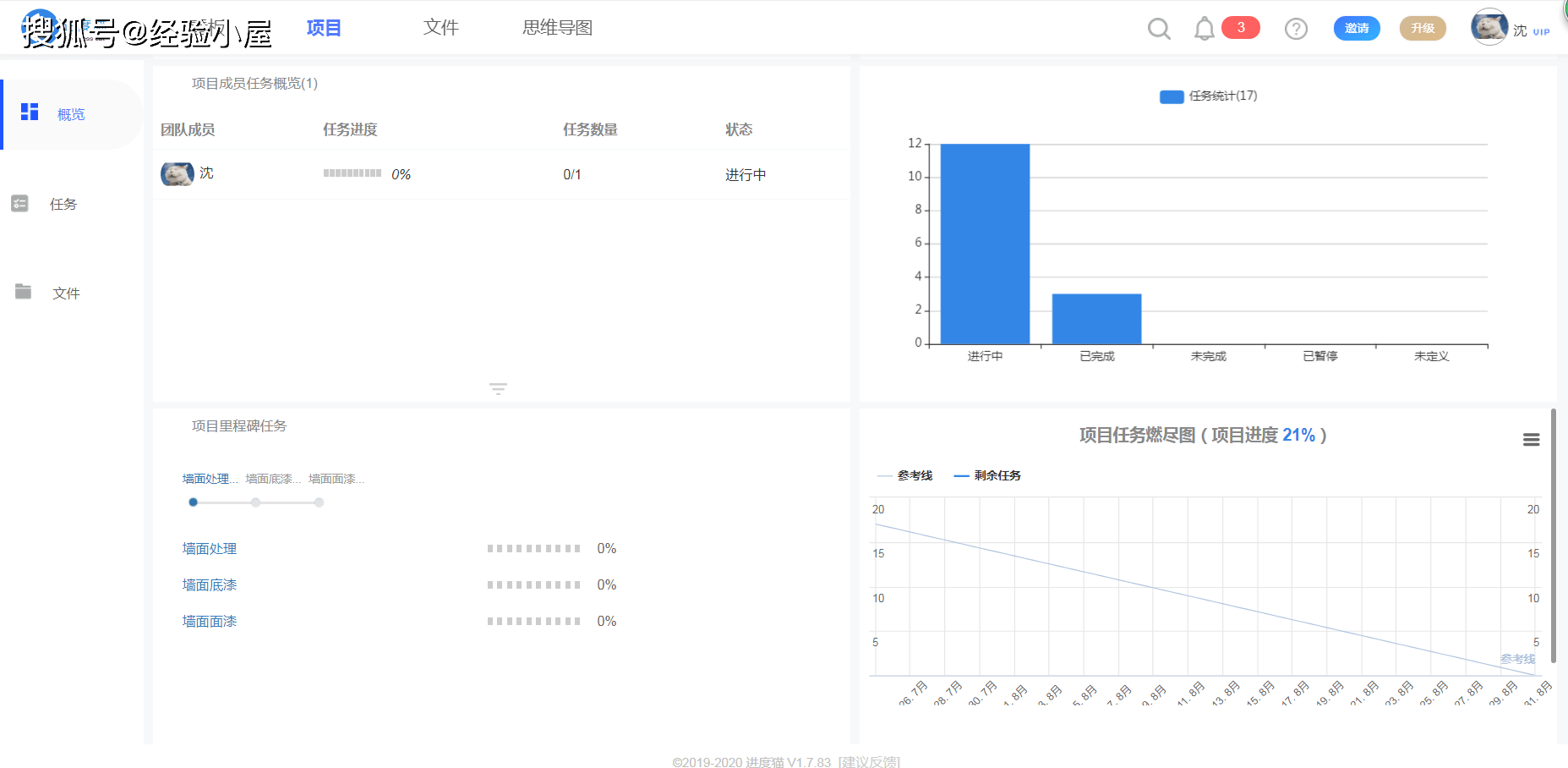1568x768 pixels.
Task: Open the burndown chart hamburger menu icon
Action: (x=1532, y=439)
